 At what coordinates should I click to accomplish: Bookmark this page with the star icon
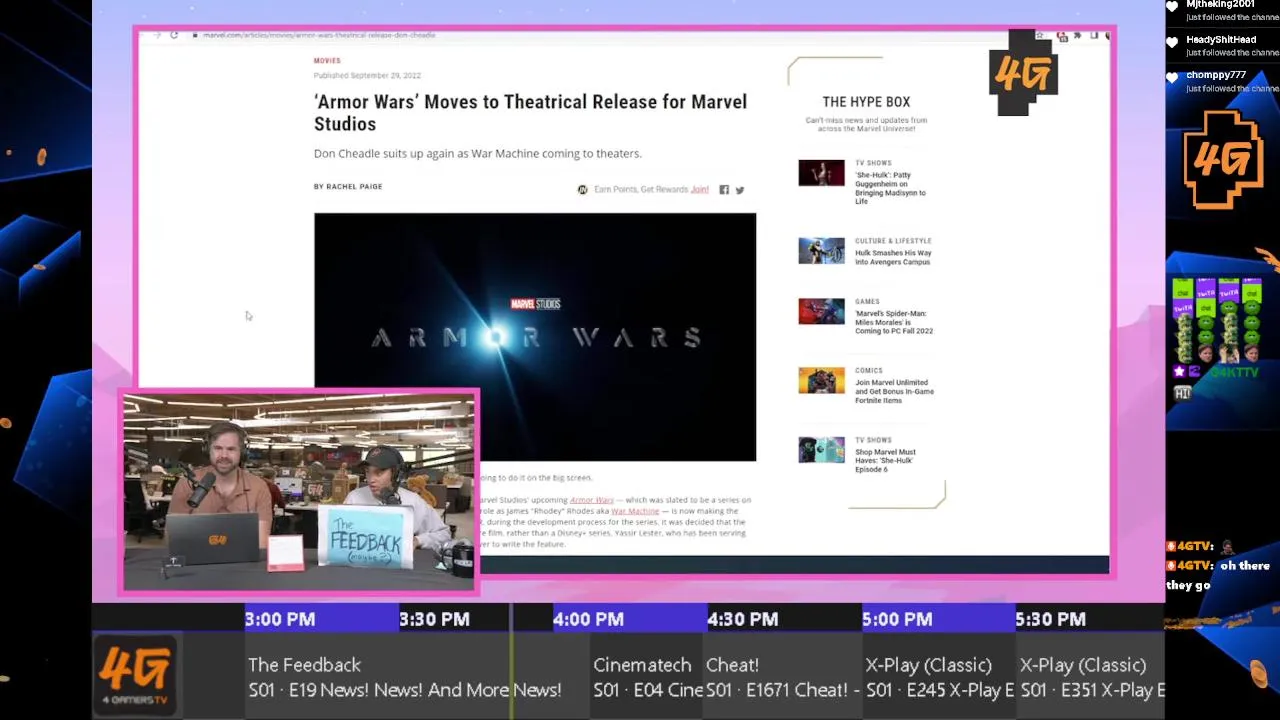[x=1041, y=35]
